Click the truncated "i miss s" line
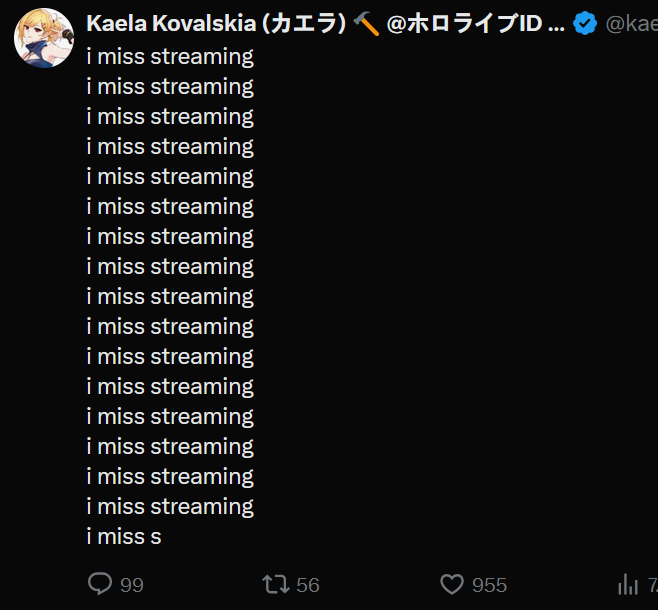658x610 pixels. [124, 537]
